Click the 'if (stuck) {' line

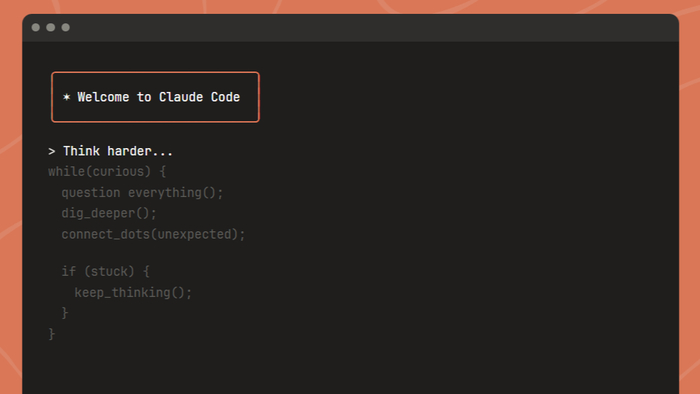click(105, 271)
